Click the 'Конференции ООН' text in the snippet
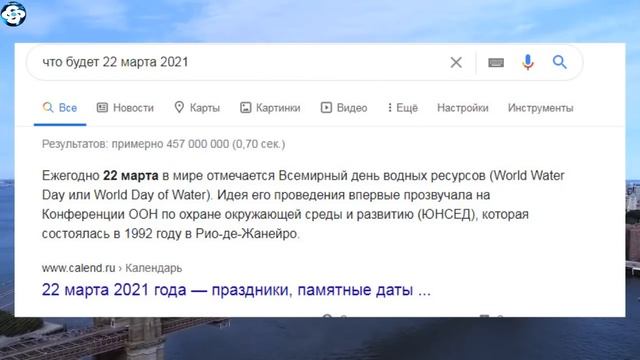 point(100,214)
